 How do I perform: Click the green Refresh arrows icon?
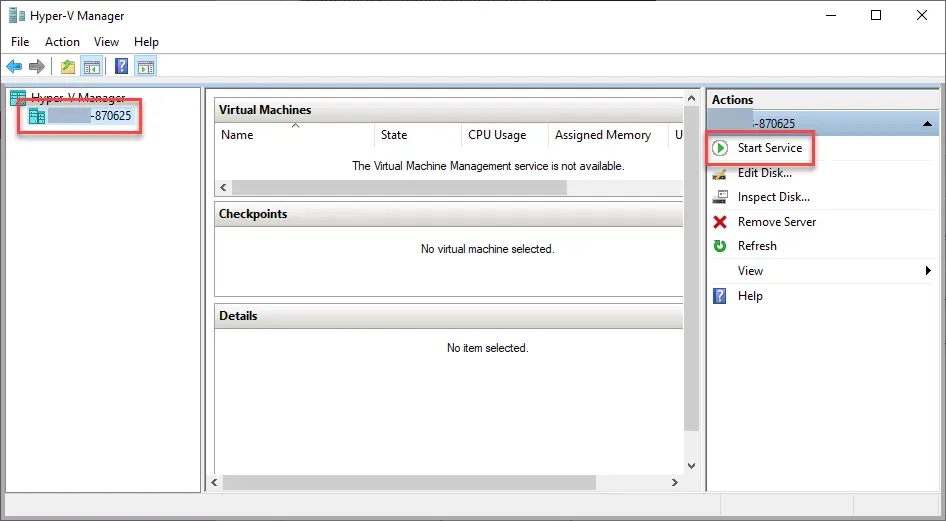coord(720,246)
